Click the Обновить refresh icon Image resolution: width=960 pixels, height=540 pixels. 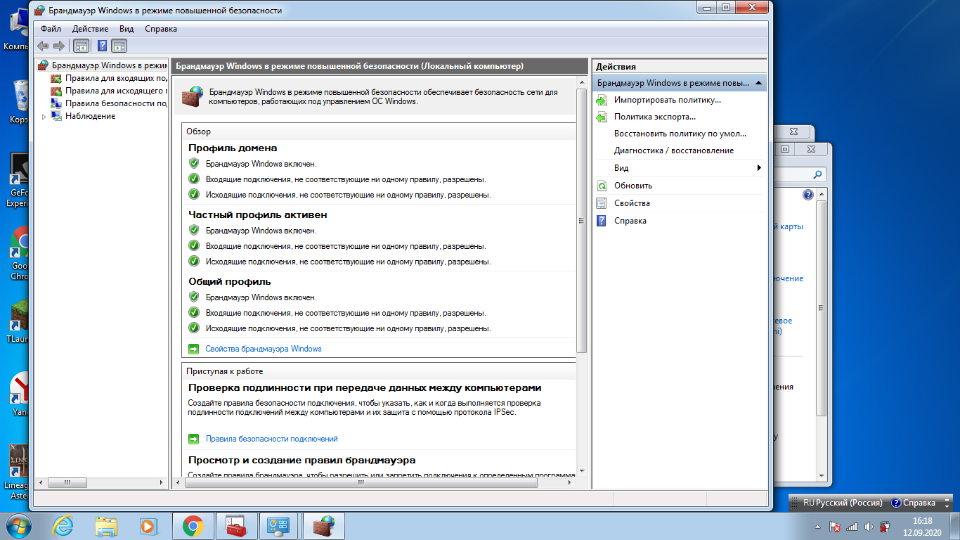(602, 186)
